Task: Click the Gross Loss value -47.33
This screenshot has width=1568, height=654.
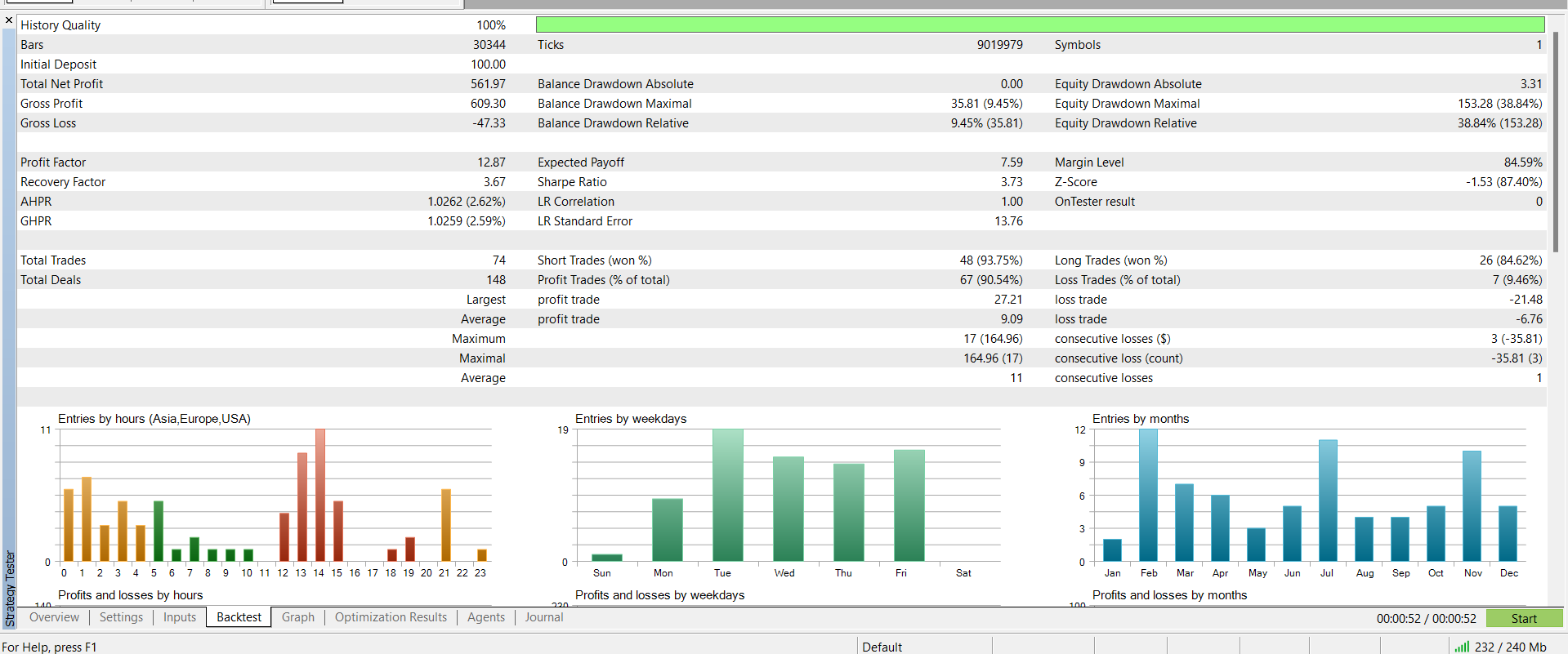Action: tap(489, 123)
